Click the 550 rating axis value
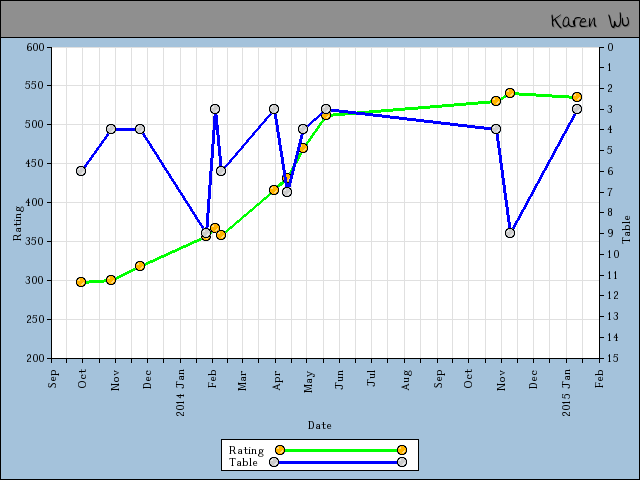640x480 pixels. click(36, 86)
